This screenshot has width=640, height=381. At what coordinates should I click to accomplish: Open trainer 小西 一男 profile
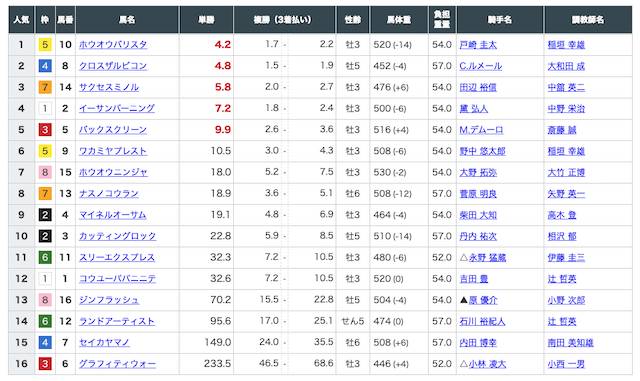coord(566,363)
